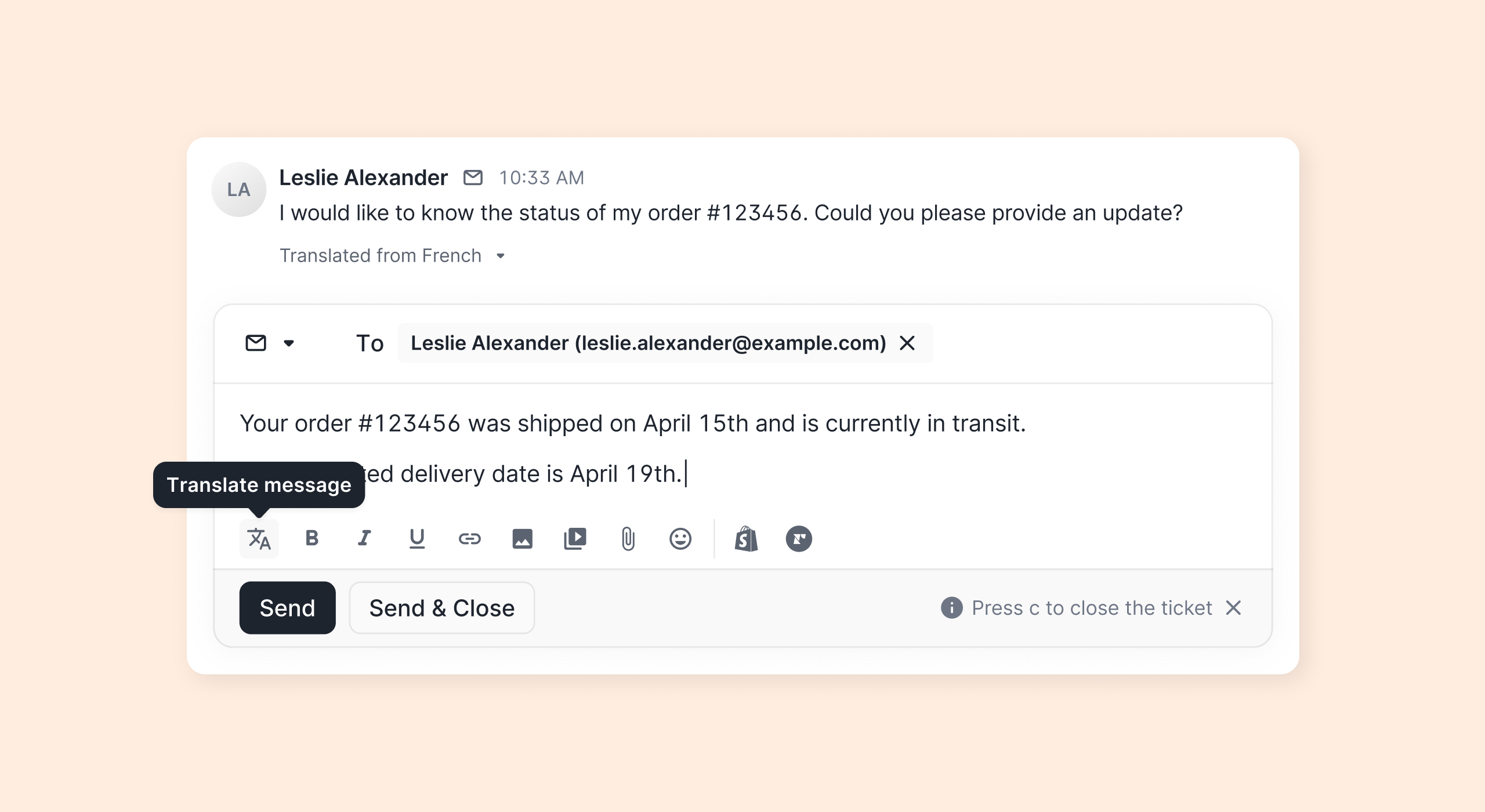Click the info icon beside shortcut hint
The height and width of the screenshot is (812, 1485).
[x=951, y=608]
